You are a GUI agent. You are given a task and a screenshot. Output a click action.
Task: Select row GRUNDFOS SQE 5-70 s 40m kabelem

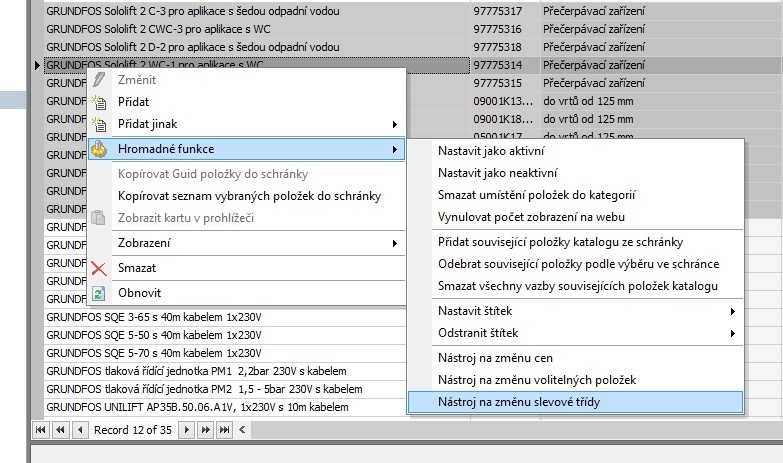click(225, 353)
